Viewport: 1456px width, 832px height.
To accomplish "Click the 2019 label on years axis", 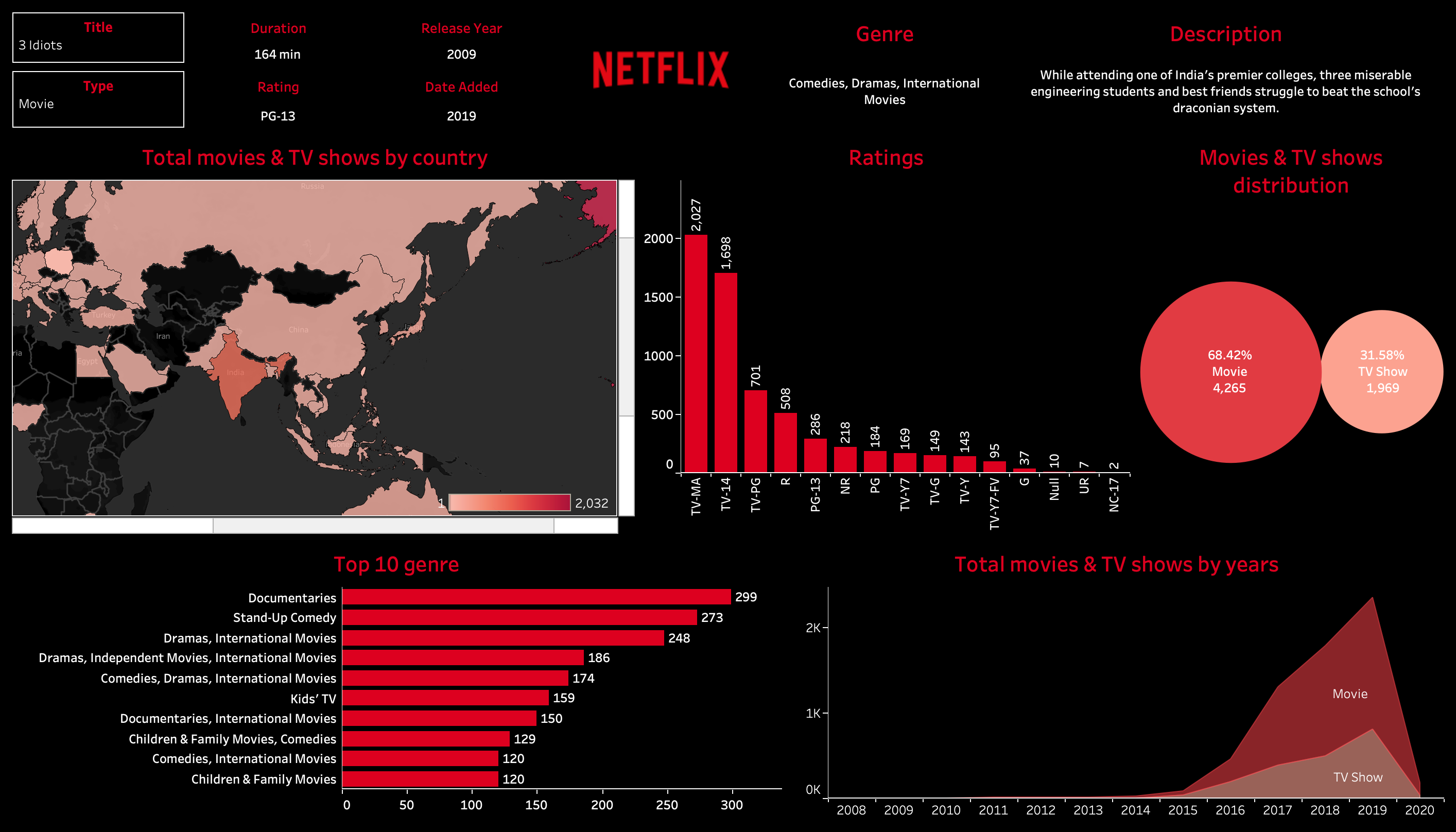I will (x=1372, y=810).
